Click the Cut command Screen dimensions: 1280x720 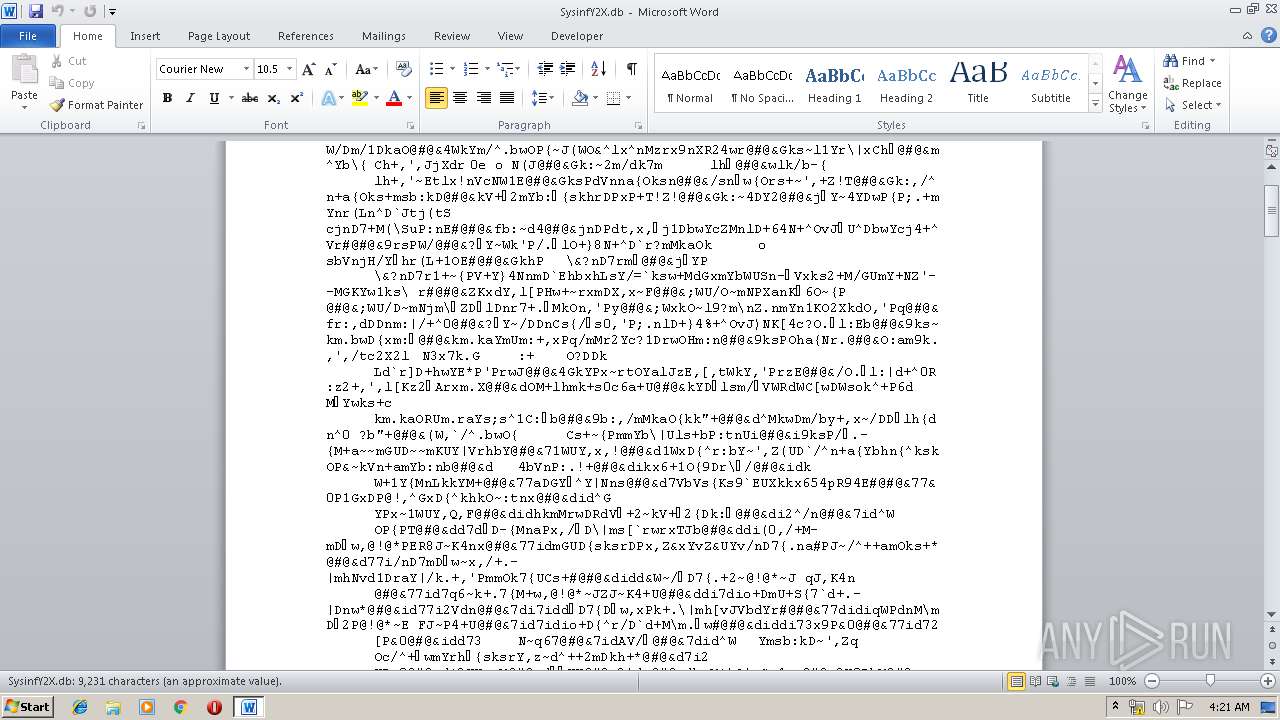pyautogui.click(x=69, y=61)
